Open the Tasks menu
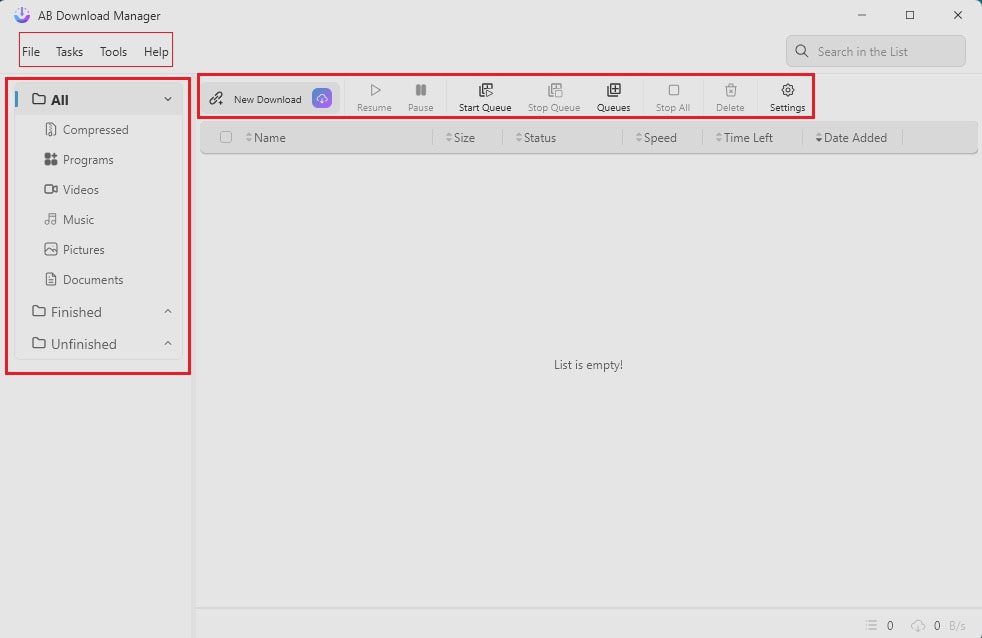The image size is (982, 638). coord(70,51)
